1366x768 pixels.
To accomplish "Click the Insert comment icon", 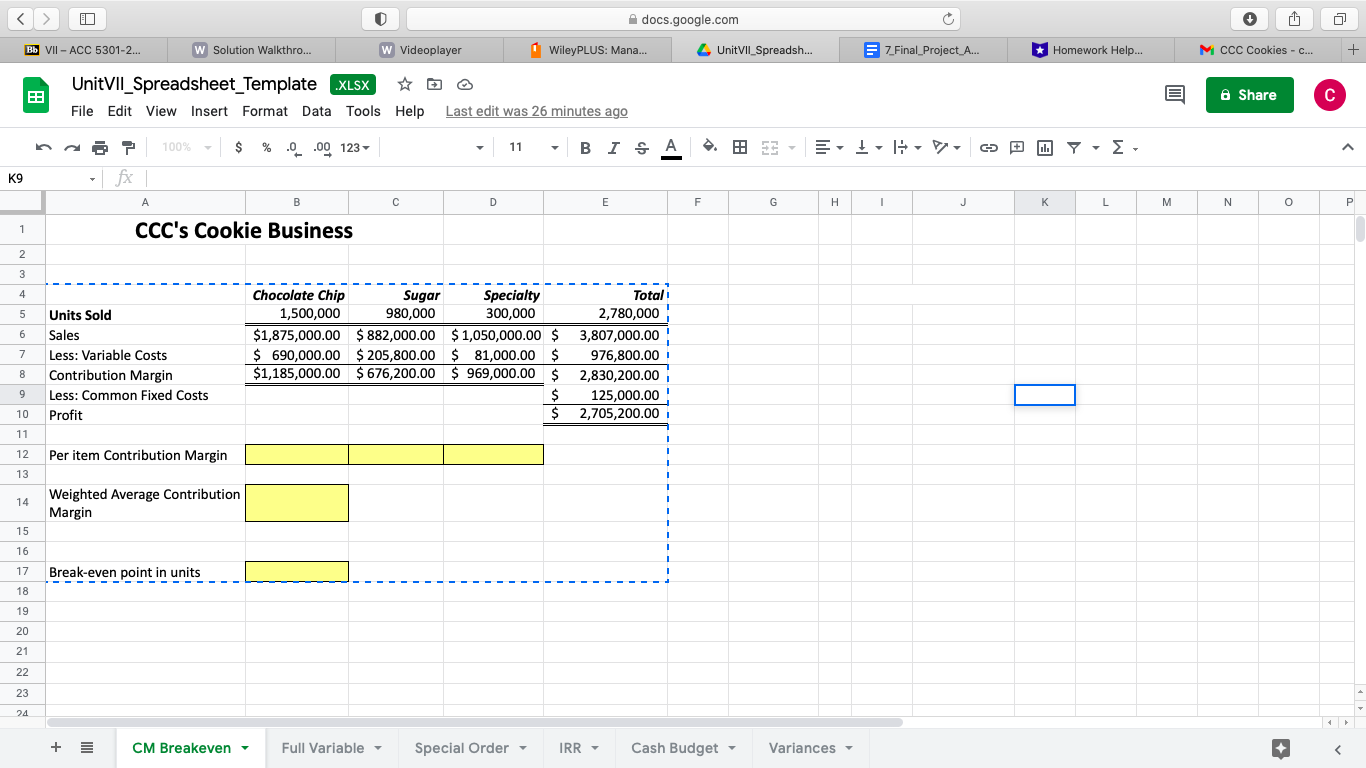I will [1015, 147].
